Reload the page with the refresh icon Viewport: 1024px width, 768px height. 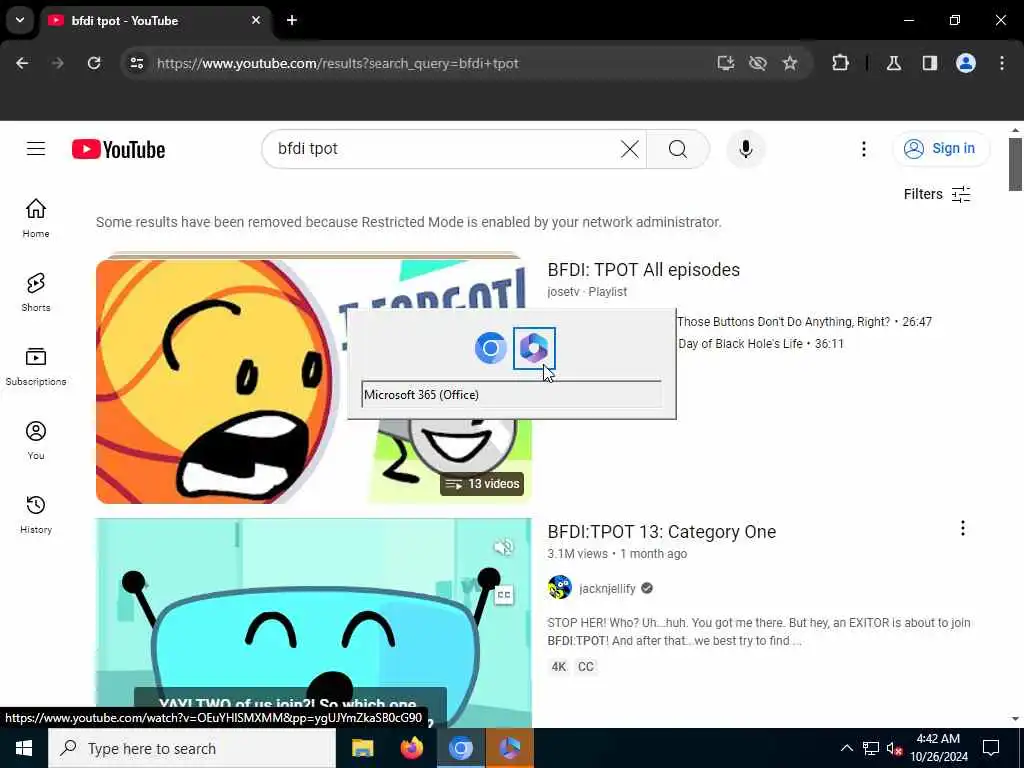tap(94, 63)
